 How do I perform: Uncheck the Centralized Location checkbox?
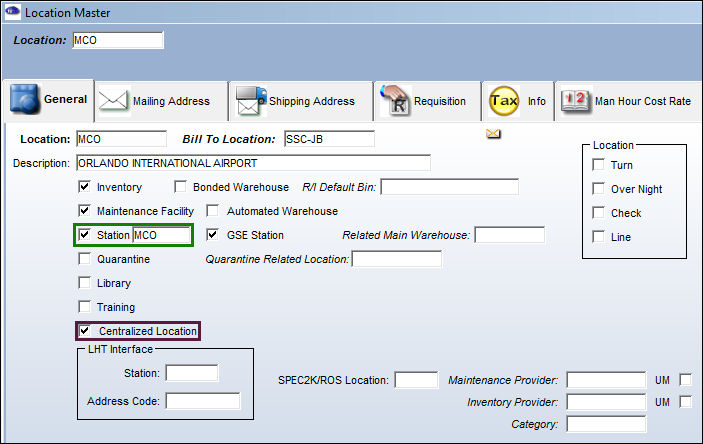84,331
